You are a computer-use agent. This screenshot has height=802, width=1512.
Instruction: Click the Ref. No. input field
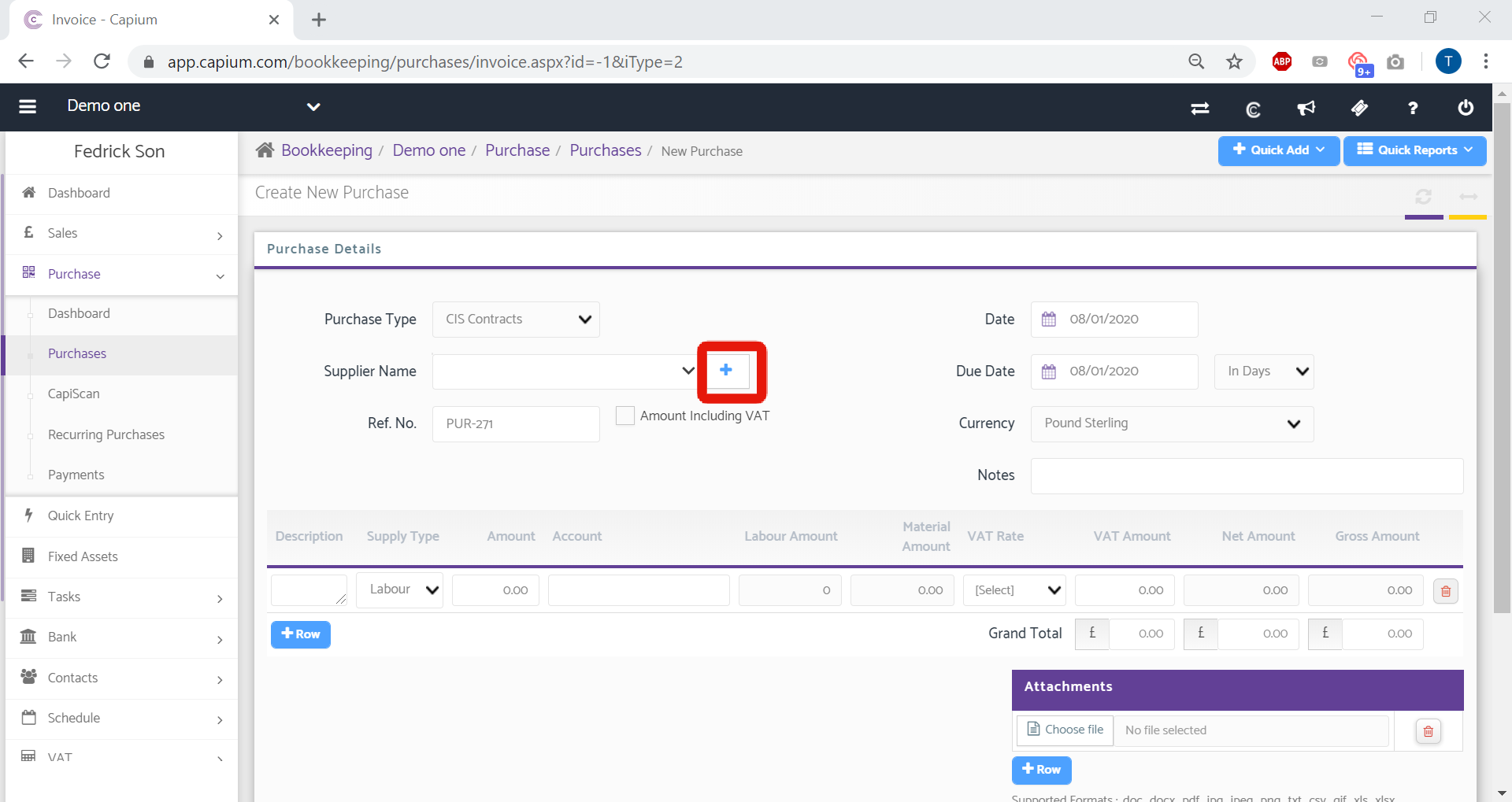pyautogui.click(x=516, y=424)
